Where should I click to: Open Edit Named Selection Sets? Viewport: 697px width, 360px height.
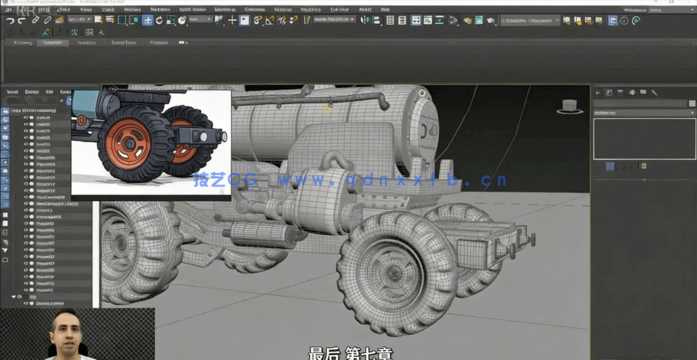pyautogui.click(x=307, y=20)
